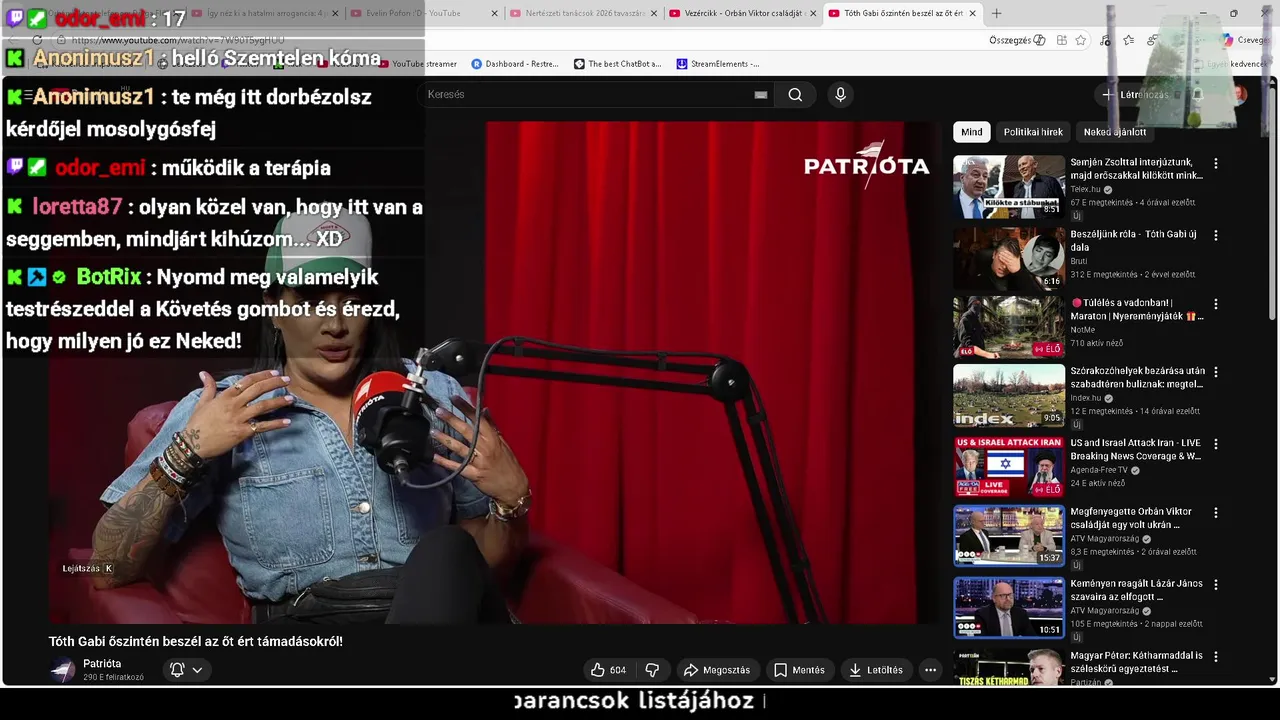Image resolution: width=1280 pixels, height=720 pixels.
Task: Open a new browser tab with plus
Action: pyautogui.click(x=996, y=13)
